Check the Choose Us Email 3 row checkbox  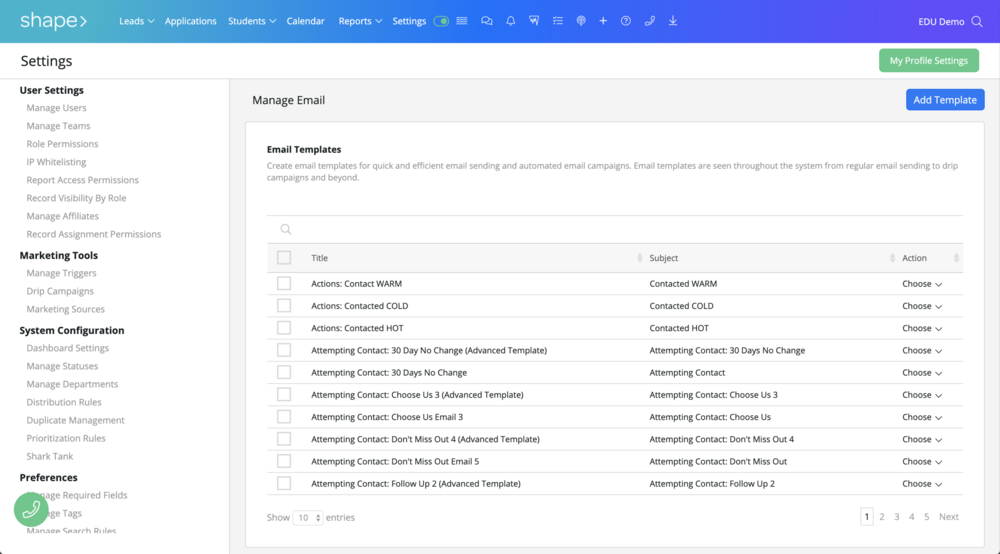[x=284, y=417]
